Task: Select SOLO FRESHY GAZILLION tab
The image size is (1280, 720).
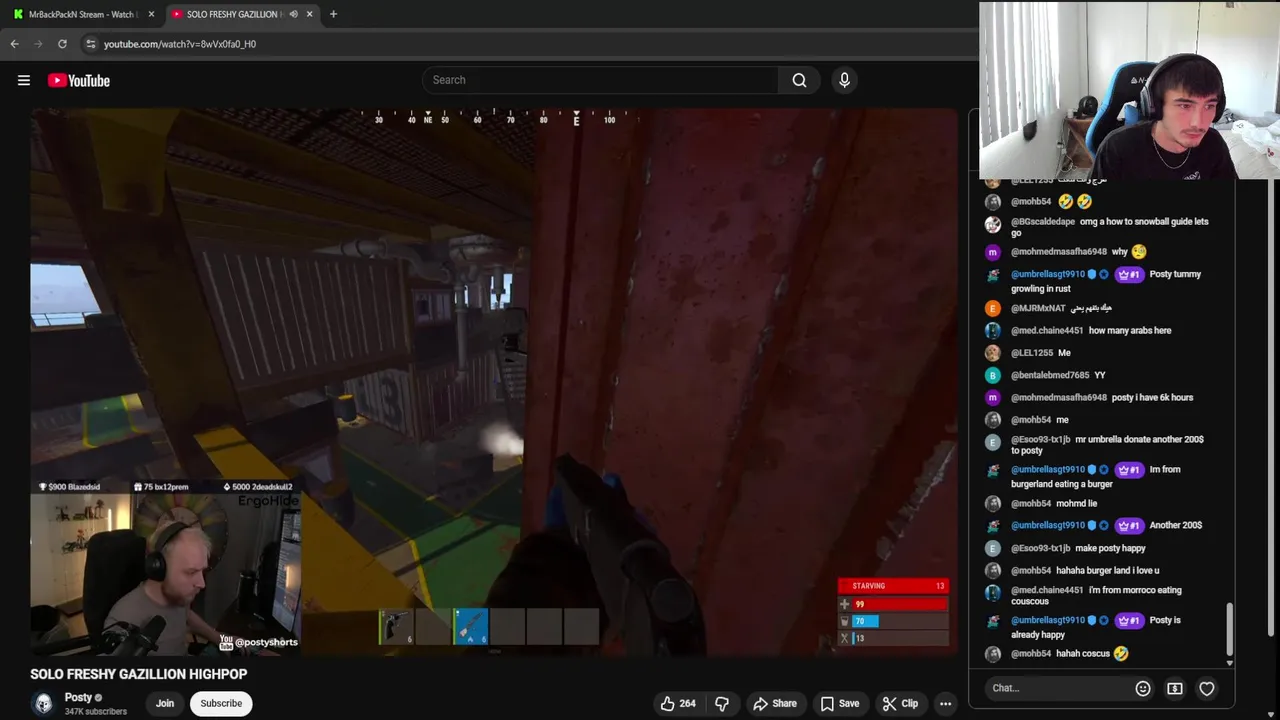Action: click(x=234, y=14)
